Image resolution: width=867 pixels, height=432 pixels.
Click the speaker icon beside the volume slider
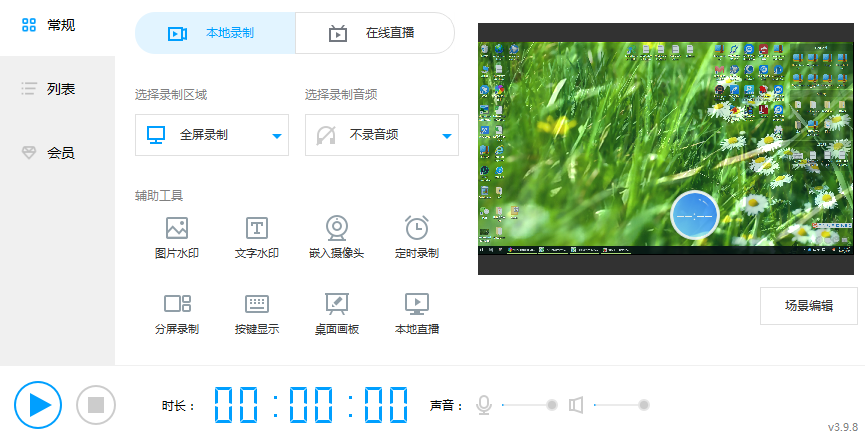tap(576, 405)
